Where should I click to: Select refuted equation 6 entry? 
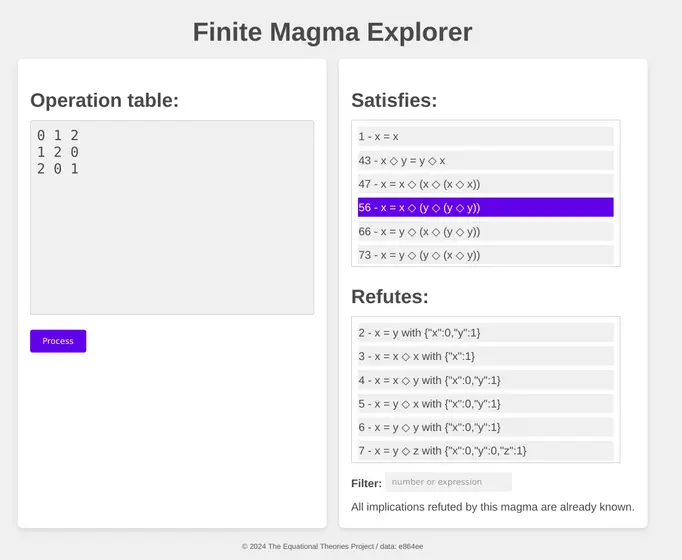tap(485, 427)
